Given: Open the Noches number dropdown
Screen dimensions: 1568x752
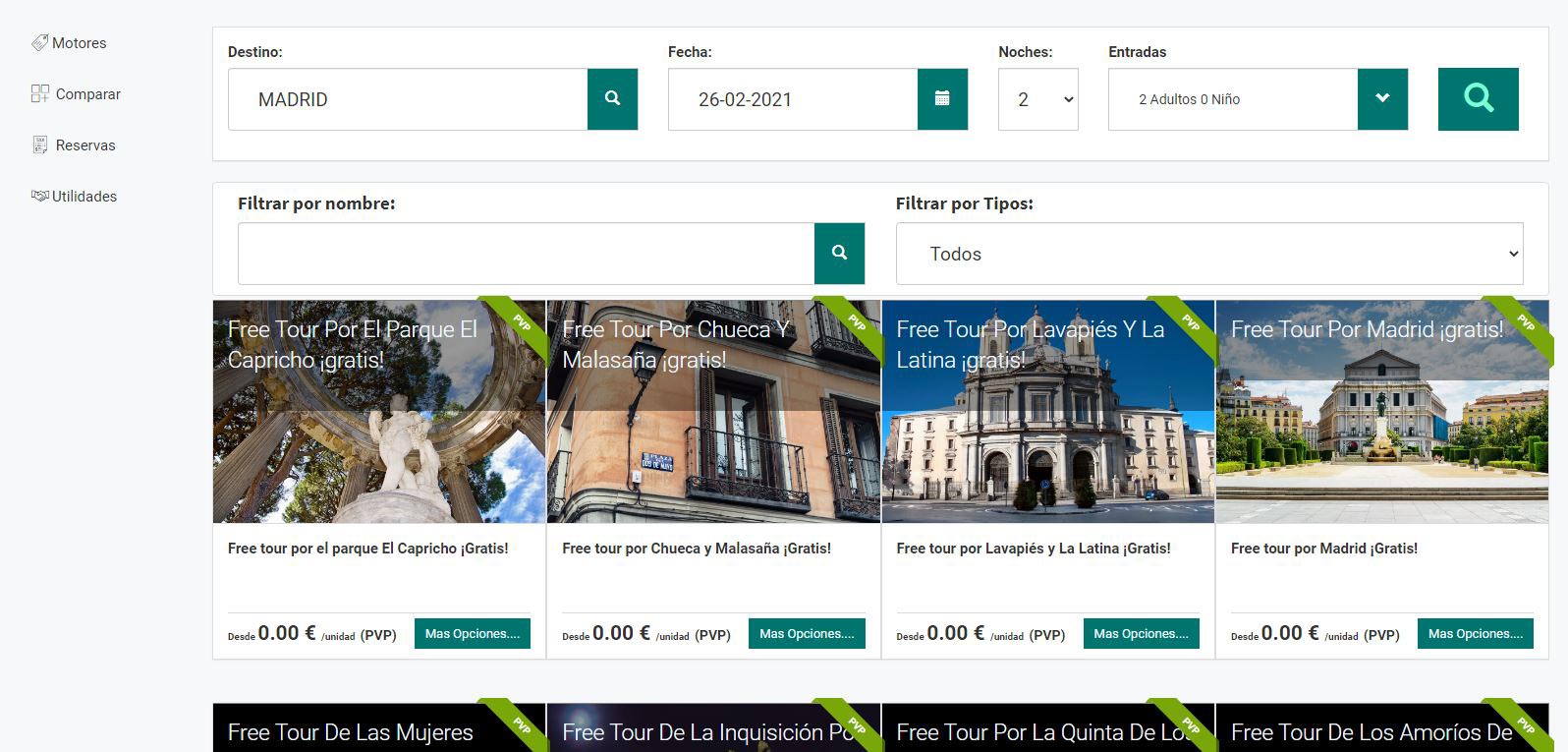Looking at the screenshot, I should 1037,99.
